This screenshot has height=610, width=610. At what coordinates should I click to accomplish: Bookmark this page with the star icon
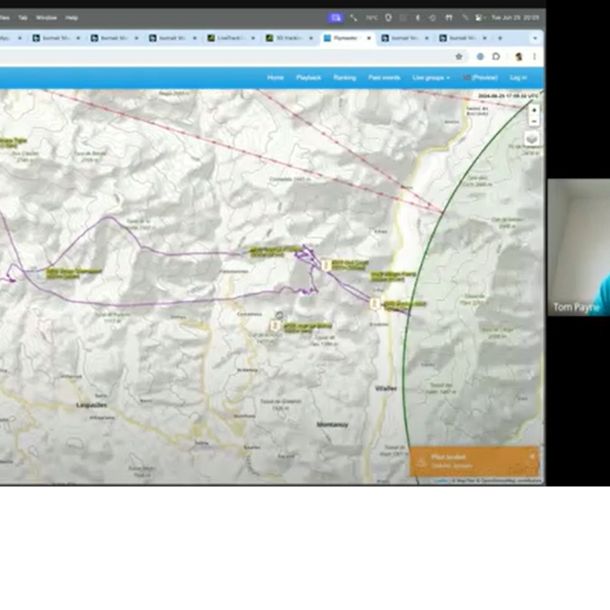[x=459, y=57]
